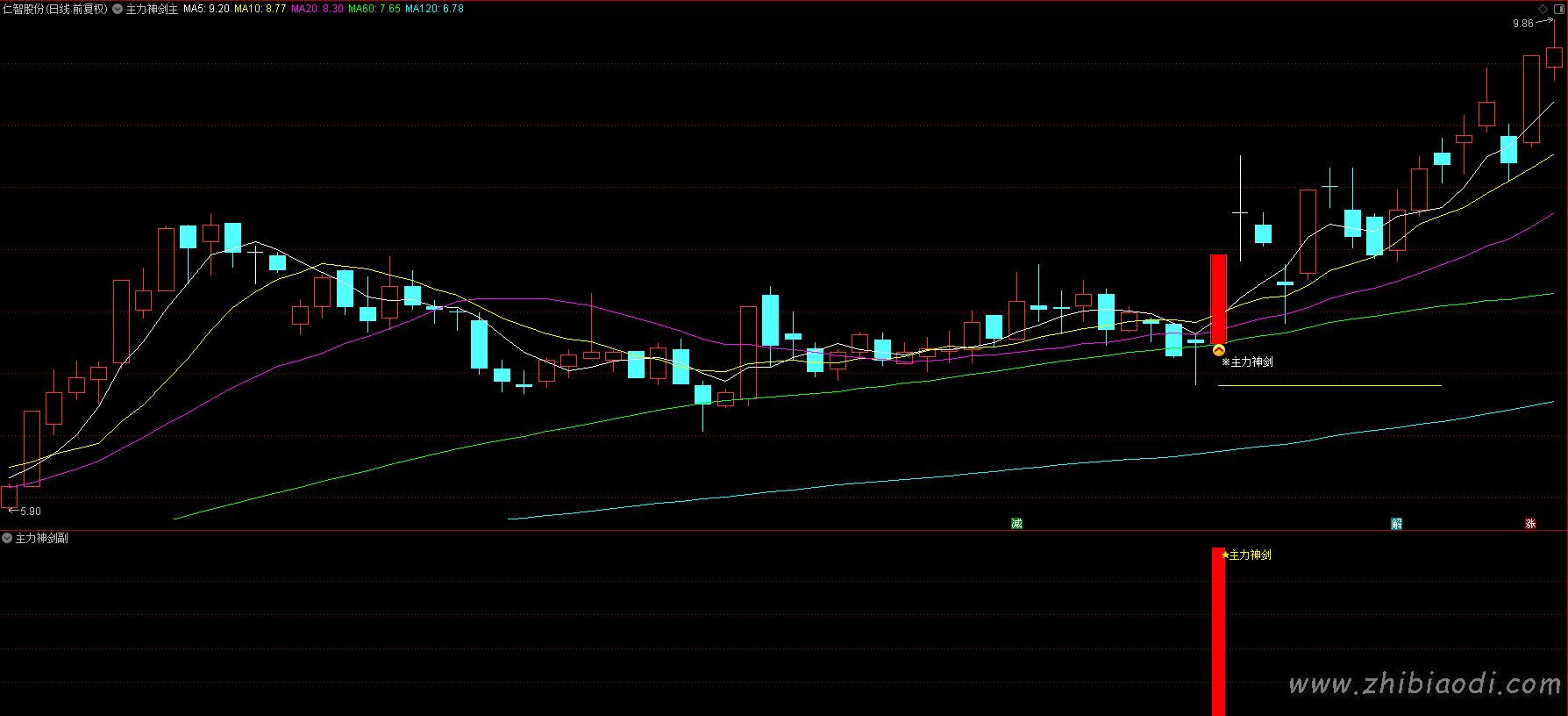Toggle the side panel icon at top-right
1568x716 pixels.
click(x=1558, y=9)
